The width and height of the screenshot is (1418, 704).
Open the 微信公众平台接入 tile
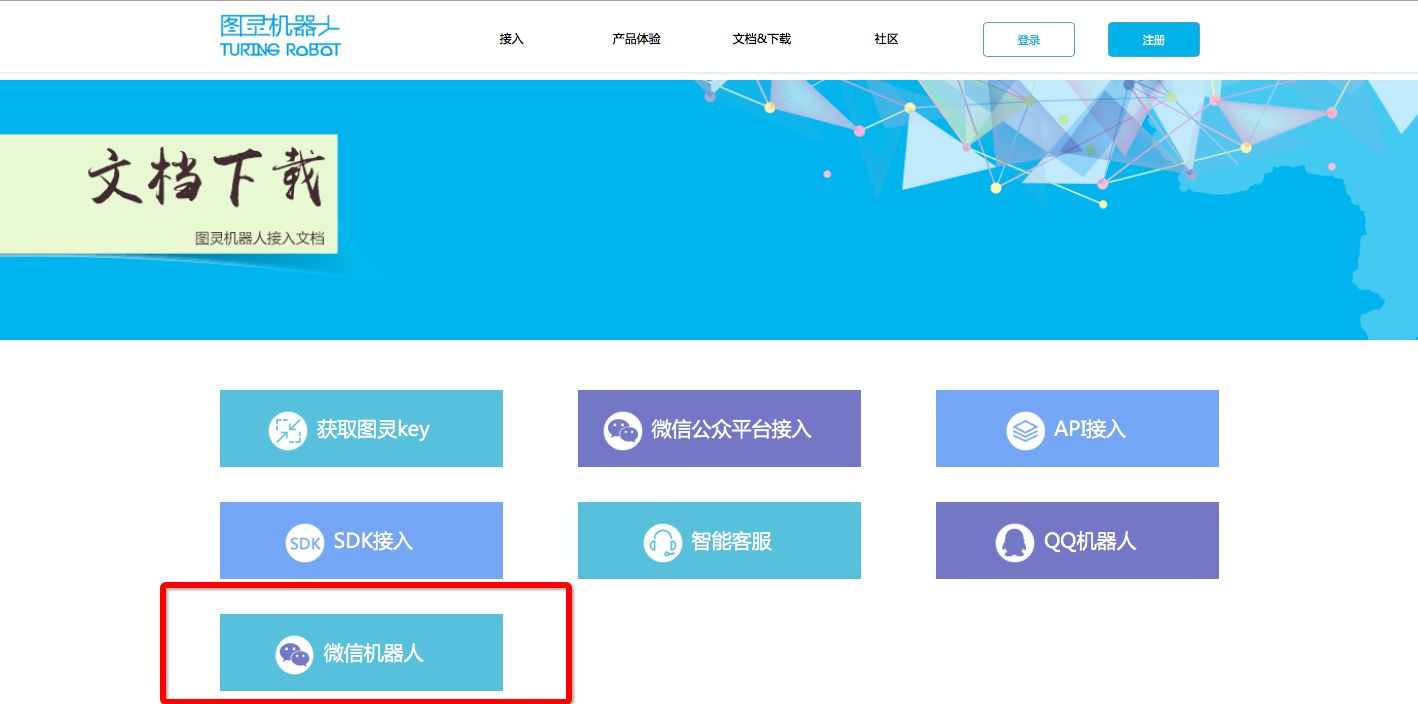[719, 428]
